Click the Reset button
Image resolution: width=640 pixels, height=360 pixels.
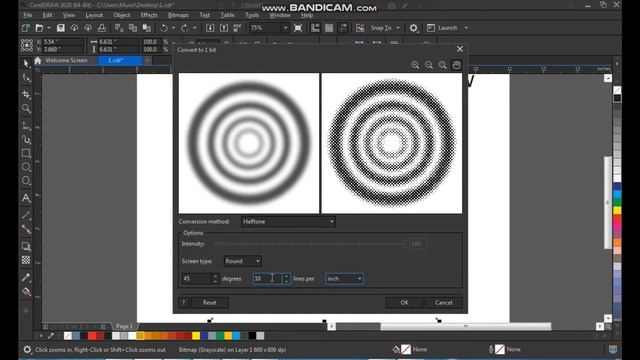click(x=209, y=302)
